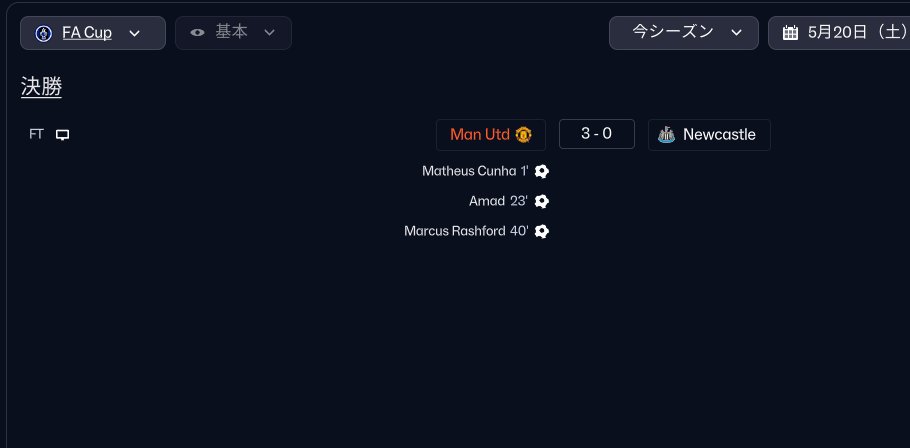Expand the FA Cup dropdown chevron
The image size is (910, 448).
tap(134, 33)
